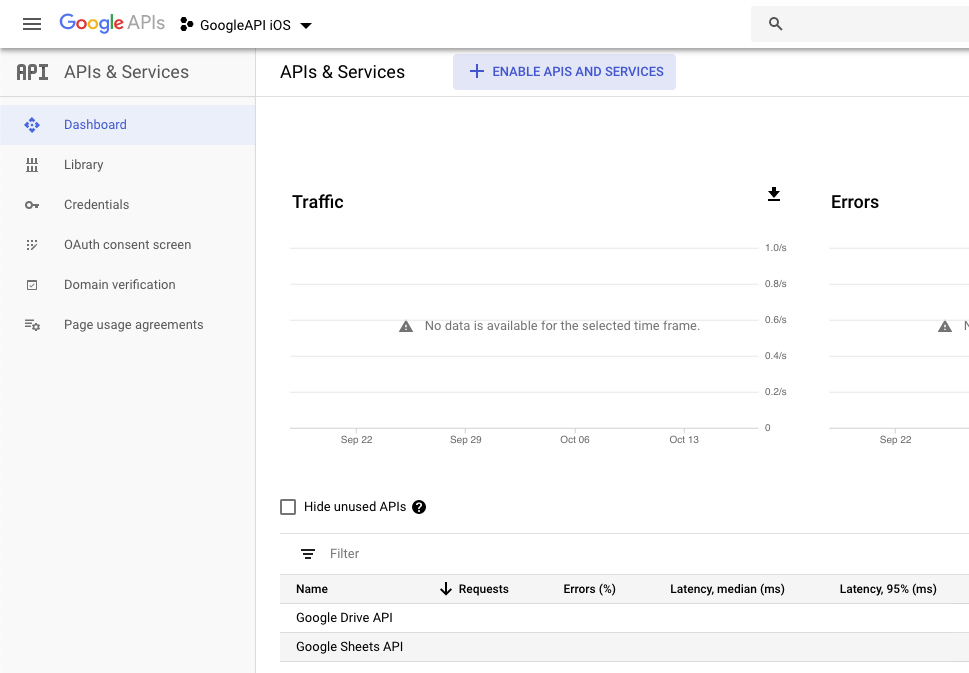Click the Library icon in sidebar
This screenshot has width=969, height=673.
(x=32, y=165)
